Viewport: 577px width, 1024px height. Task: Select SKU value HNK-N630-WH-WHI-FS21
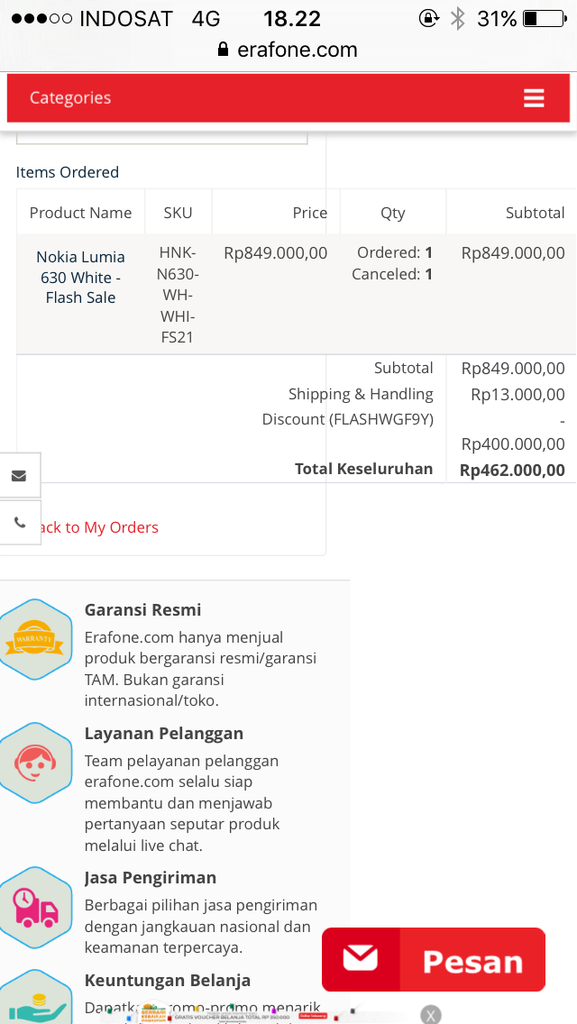[x=178, y=296]
